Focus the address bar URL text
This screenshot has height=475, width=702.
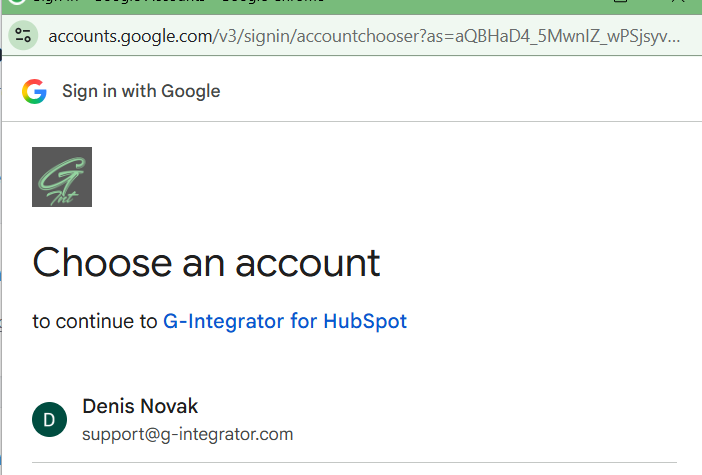tap(364, 36)
